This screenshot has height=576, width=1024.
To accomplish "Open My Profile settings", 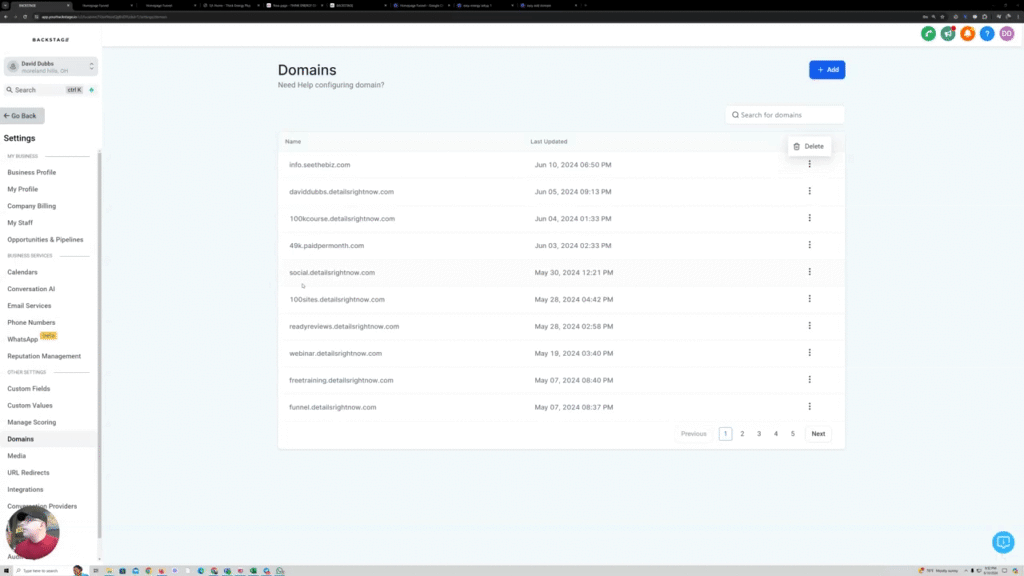I will click(23, 189).
